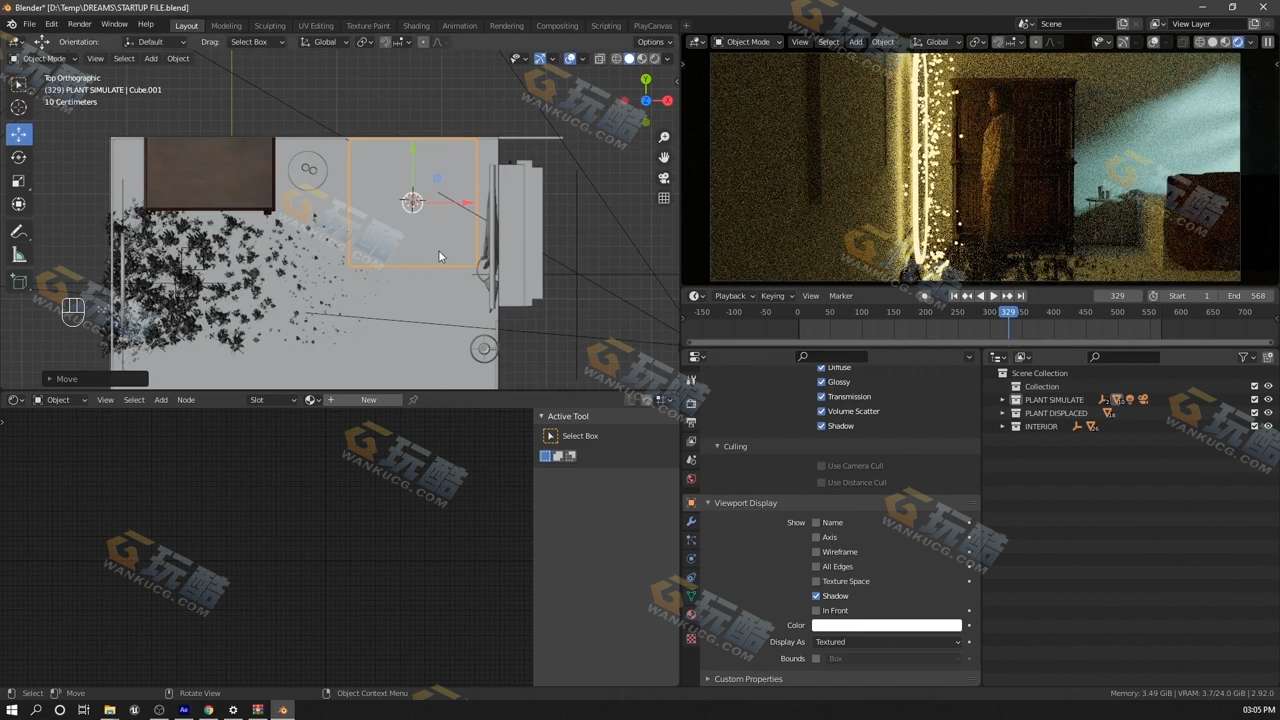Image resolution: width=1280 pixels, height=720 pixels.
Task: Toggle camera view gizmo
Action: (x=663, y=178)
